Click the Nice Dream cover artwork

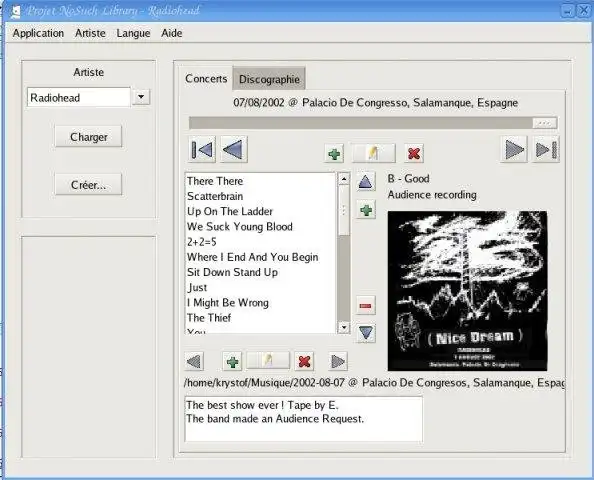click(467, 291)
